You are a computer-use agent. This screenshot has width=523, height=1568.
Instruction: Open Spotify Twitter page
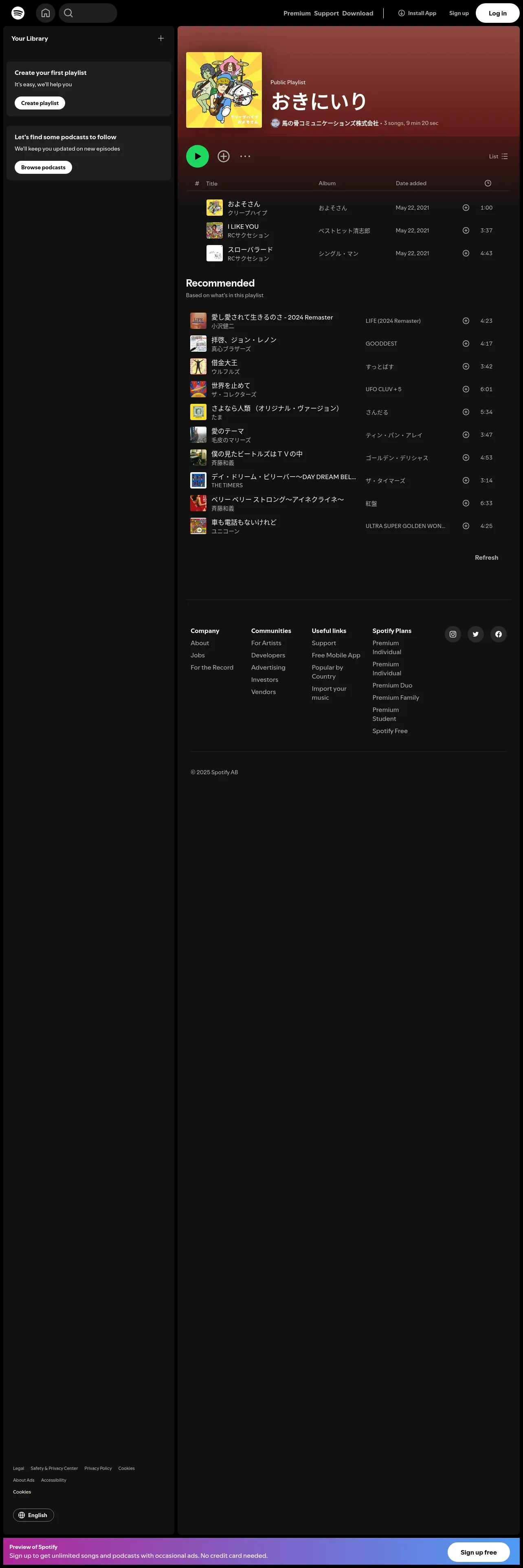(475, 634)
